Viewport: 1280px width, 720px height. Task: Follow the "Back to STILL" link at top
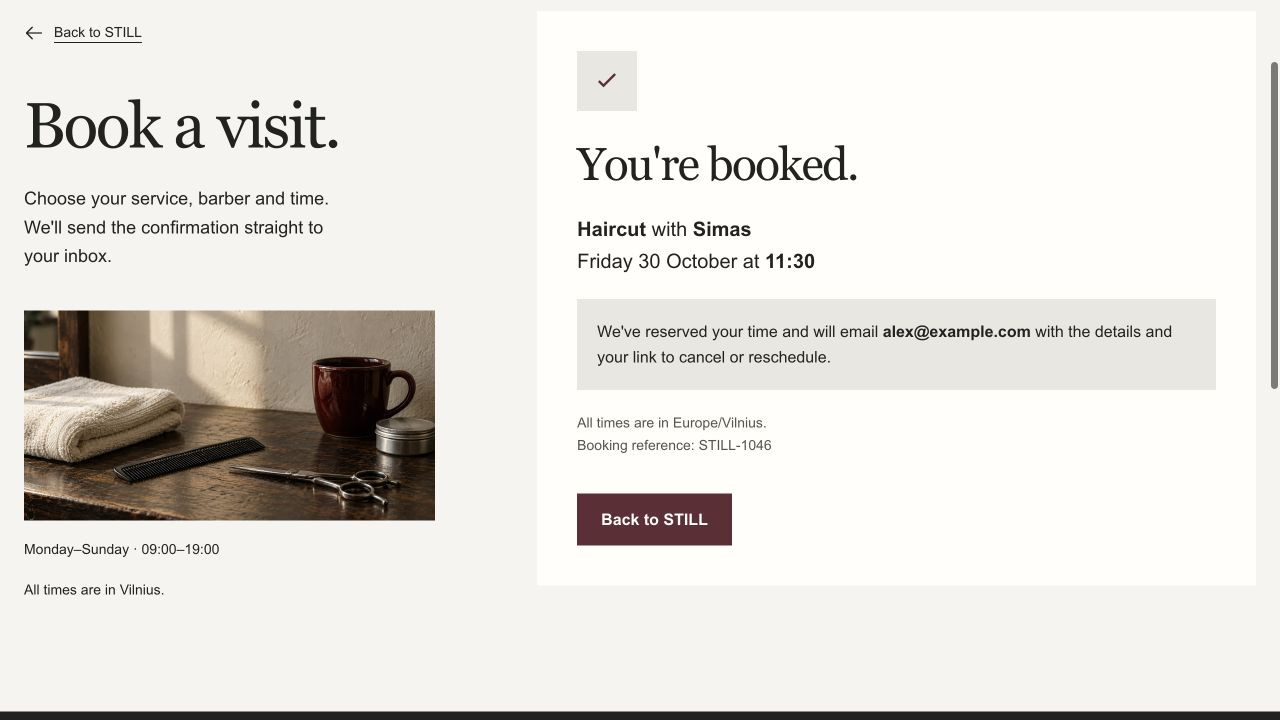coord(97,33)
